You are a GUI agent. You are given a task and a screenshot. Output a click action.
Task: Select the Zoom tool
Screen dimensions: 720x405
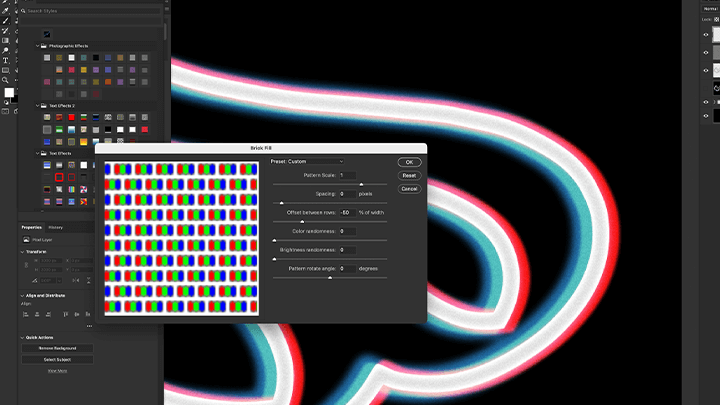click(x=6, y=80)
